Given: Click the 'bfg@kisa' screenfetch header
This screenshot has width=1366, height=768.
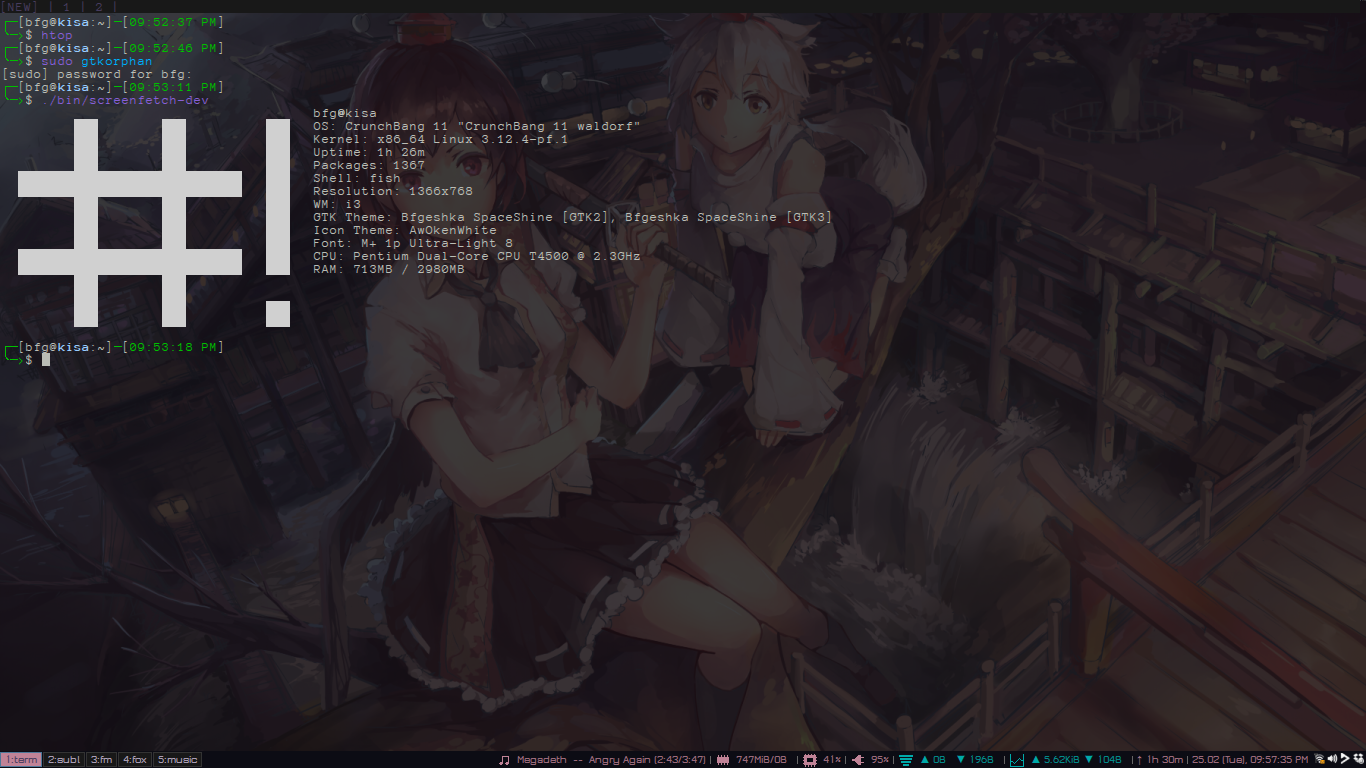Looking at the screenshot, I should pos(345,113).
